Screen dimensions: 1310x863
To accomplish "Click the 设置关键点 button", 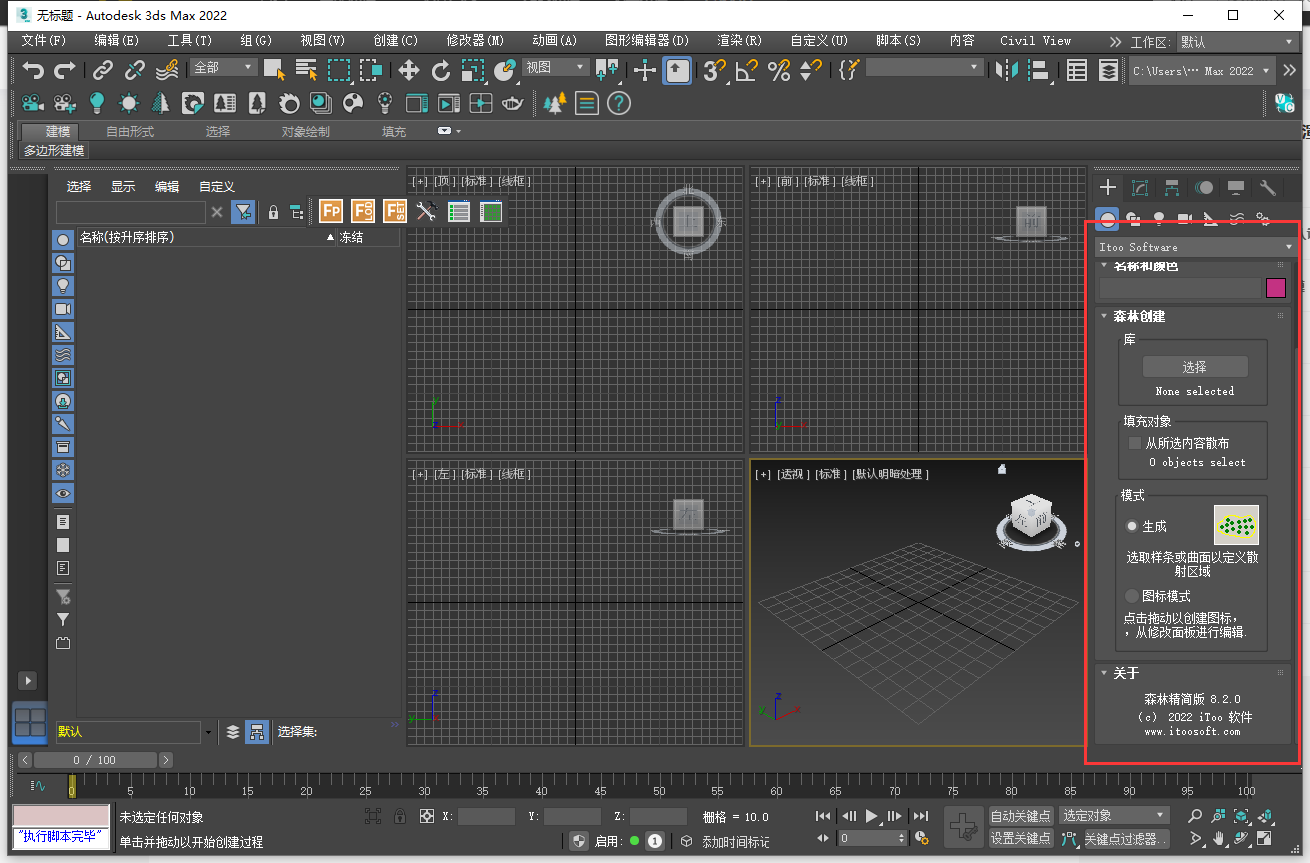I will pos(1021,838).
